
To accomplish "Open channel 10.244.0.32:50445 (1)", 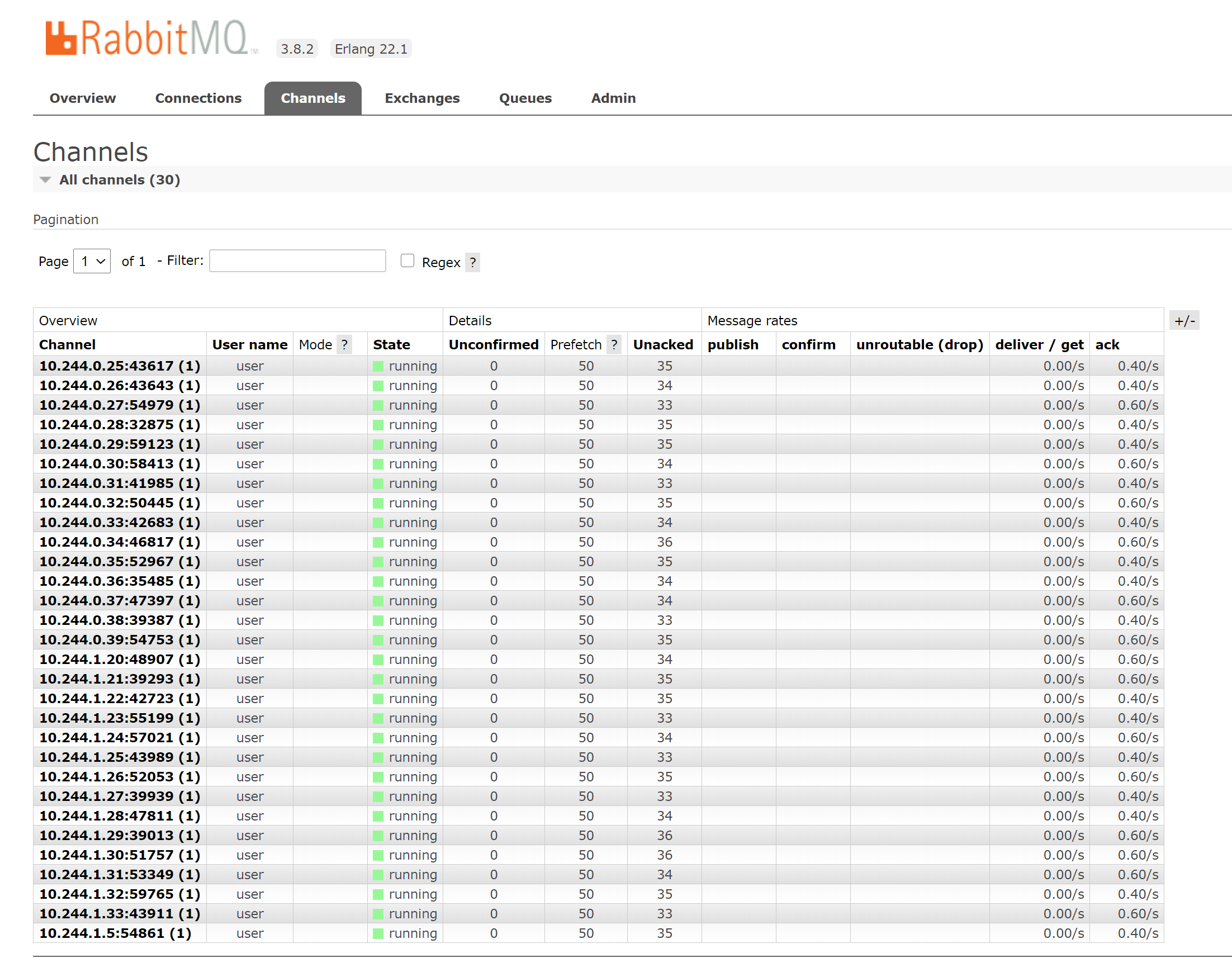I will (120, 503).
